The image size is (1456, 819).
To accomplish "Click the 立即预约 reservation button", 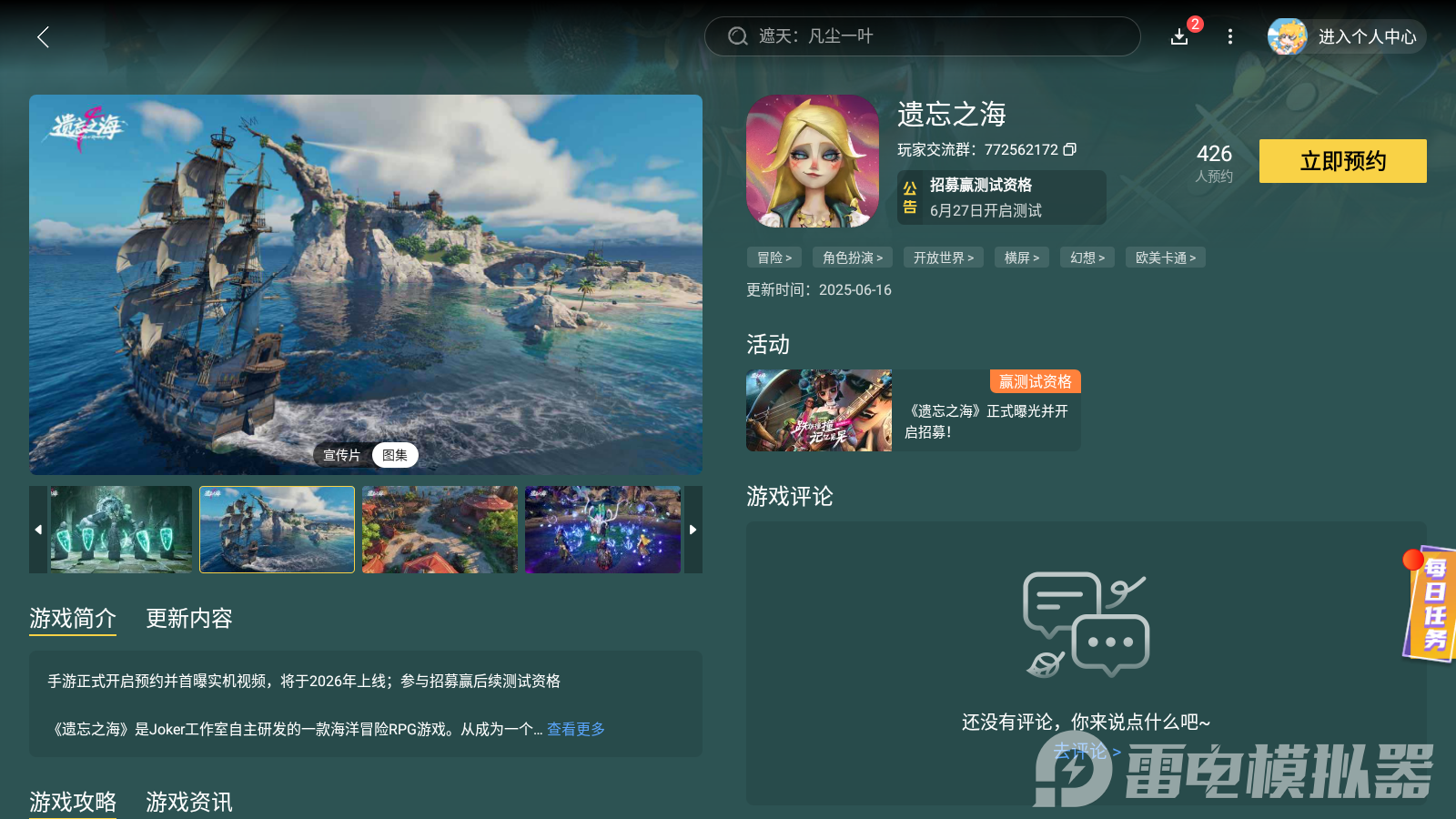I will [1341, 161].
